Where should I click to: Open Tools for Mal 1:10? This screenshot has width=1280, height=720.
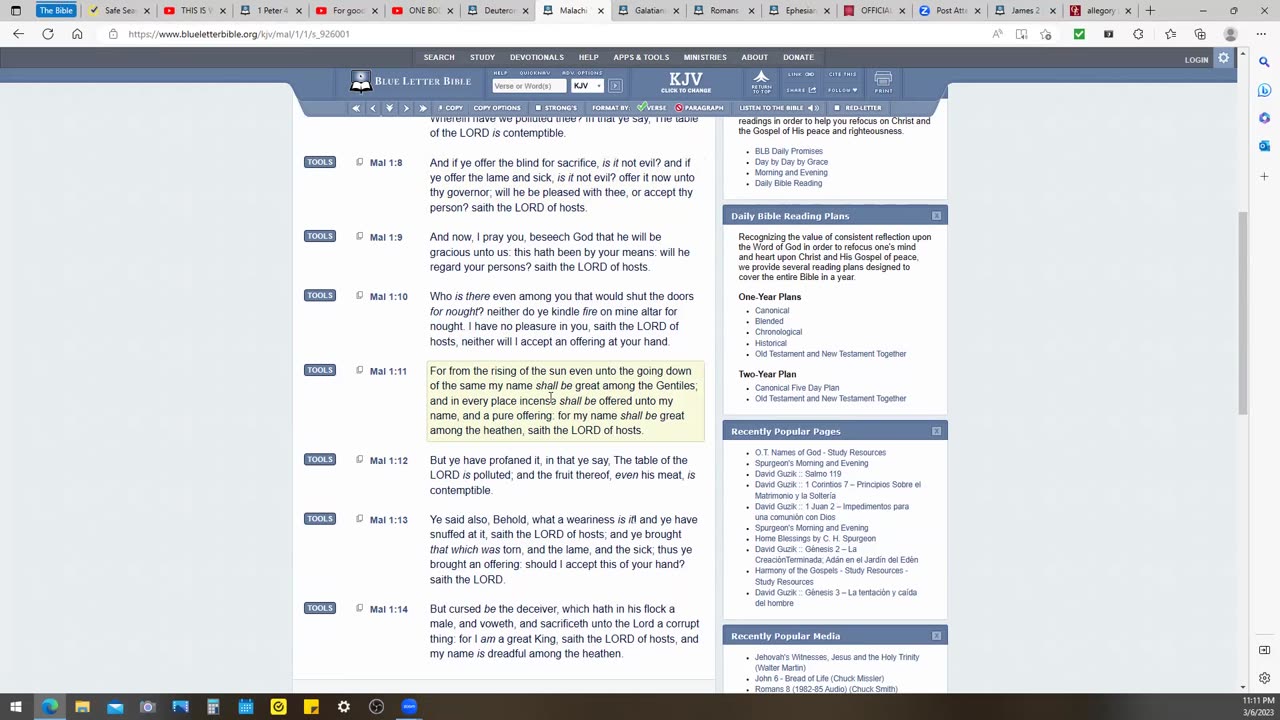coord(320,295)
